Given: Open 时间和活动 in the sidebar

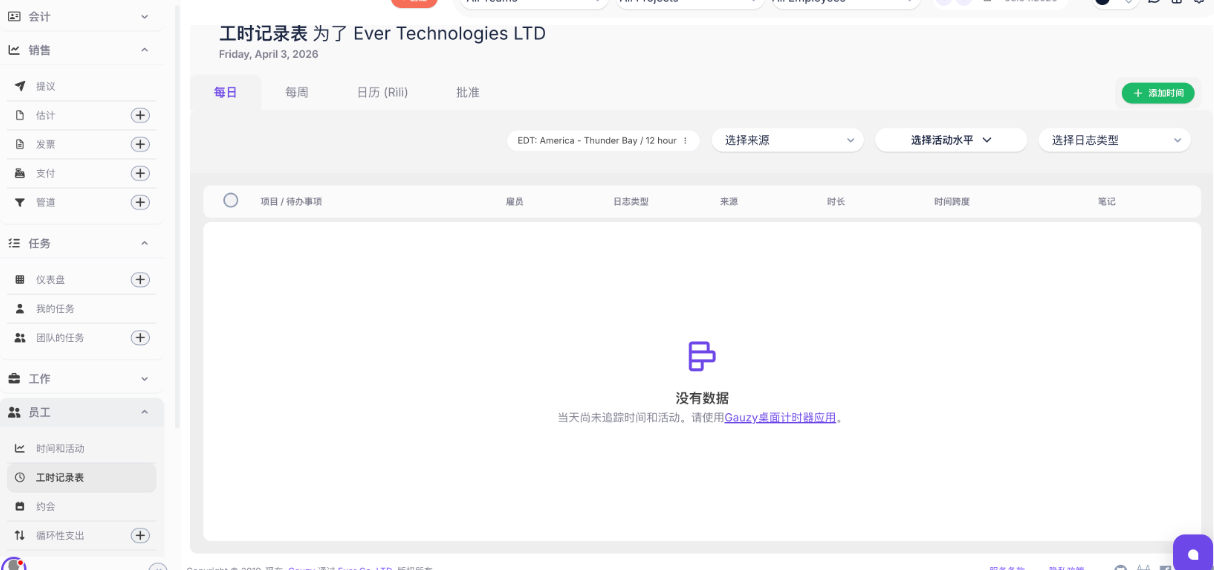Looking at the screenshot, I should click(x=60, y=448).
